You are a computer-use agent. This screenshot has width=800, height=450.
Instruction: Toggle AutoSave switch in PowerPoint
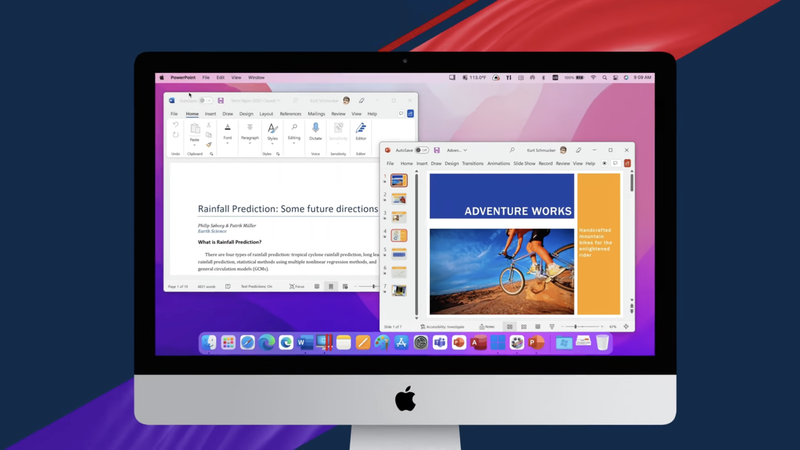421,150
